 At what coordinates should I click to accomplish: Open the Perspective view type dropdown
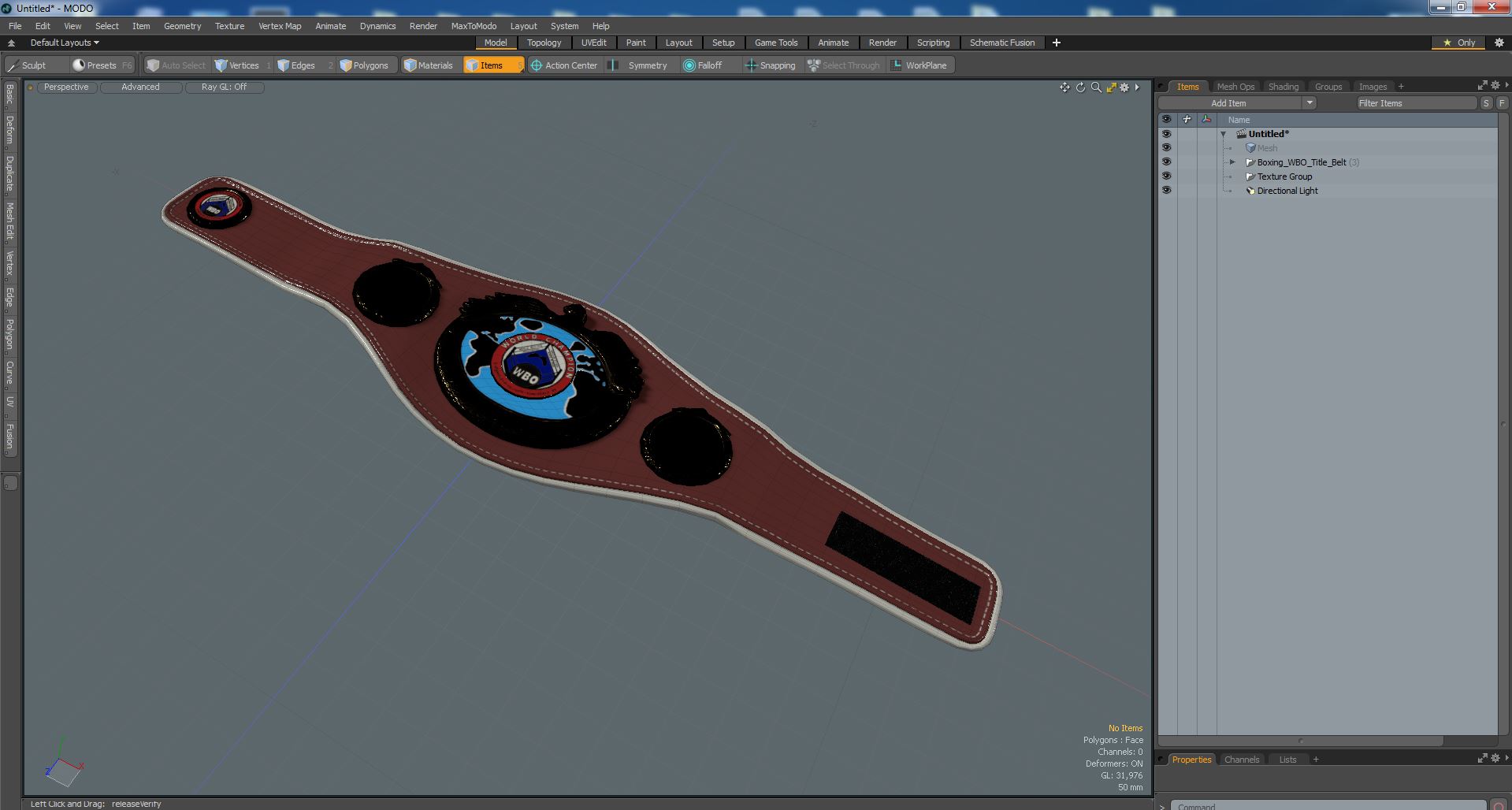click(66, 87)
